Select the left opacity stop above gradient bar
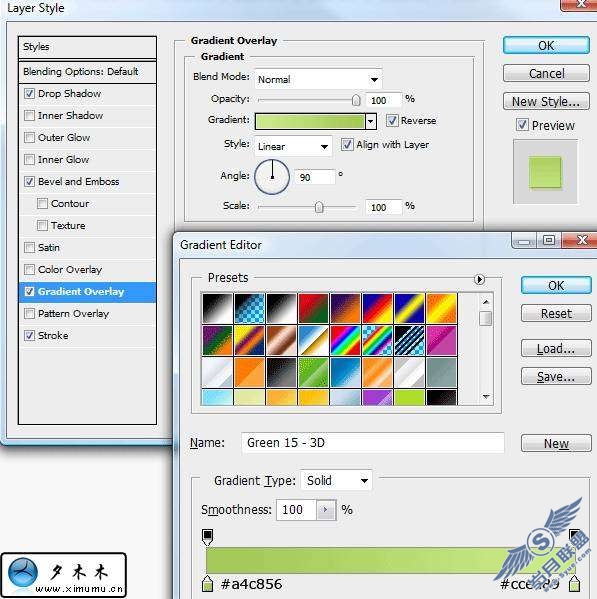The image size is (597, 599). (x=207, y=537)
